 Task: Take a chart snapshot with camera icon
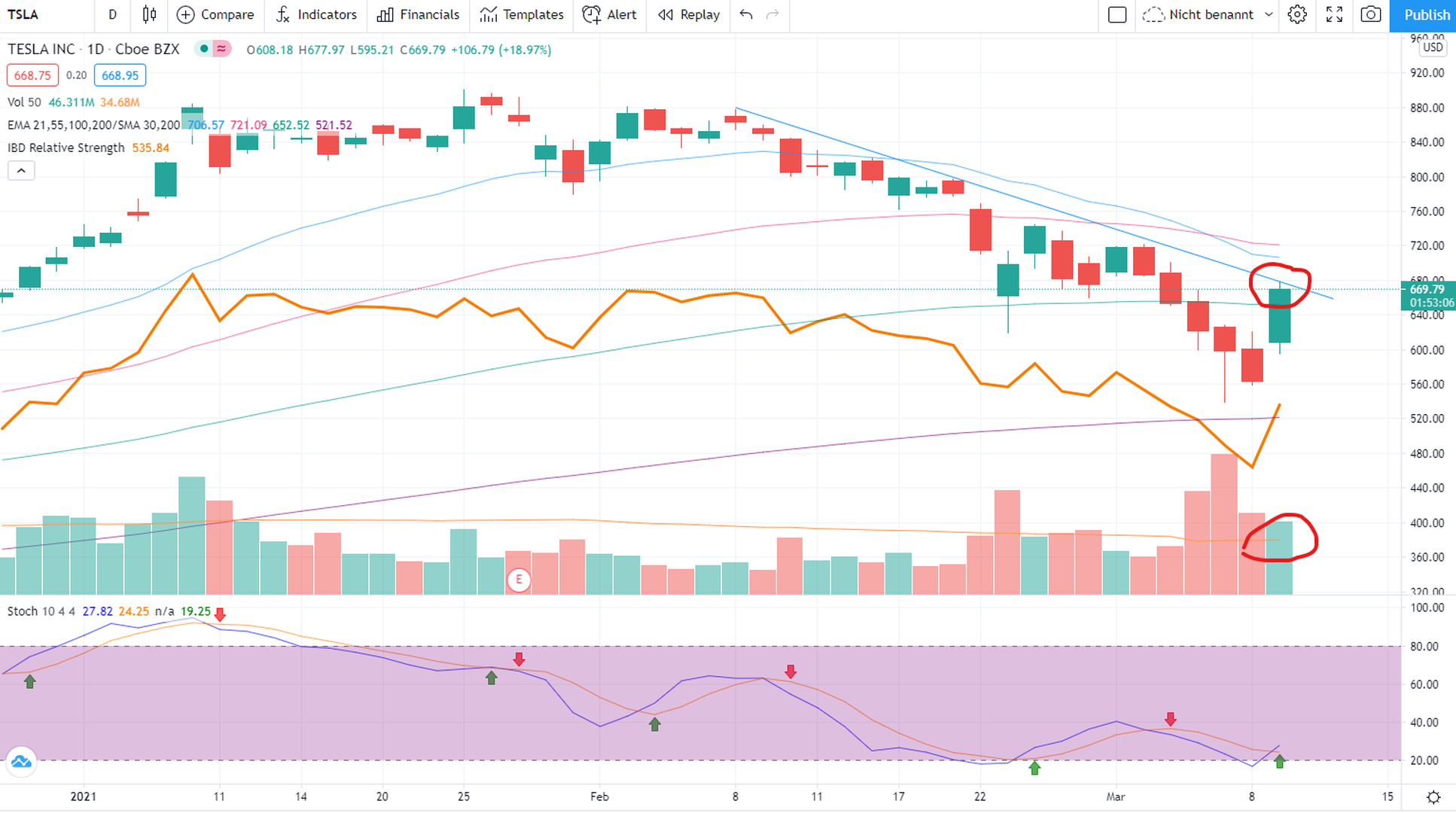[x=1371, y=14]
